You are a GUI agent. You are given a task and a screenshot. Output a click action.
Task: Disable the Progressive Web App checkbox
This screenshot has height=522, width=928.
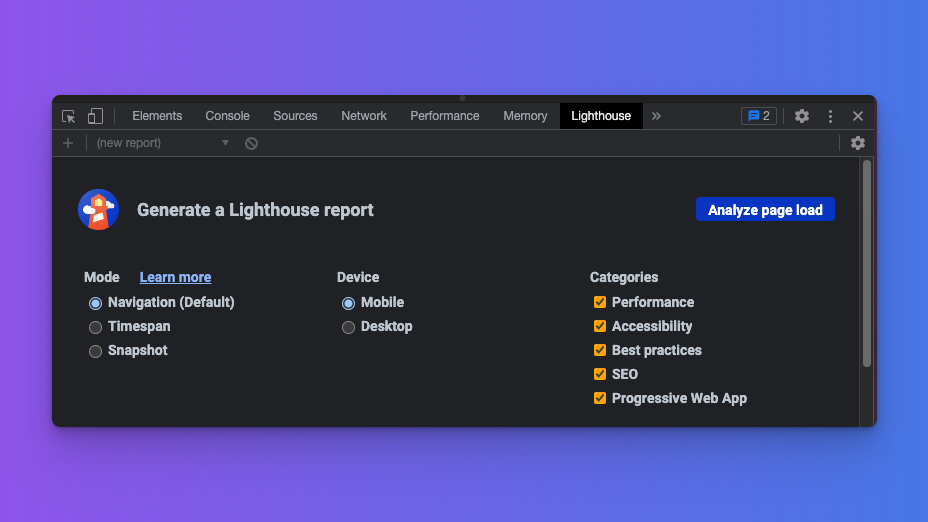point(600,398)
